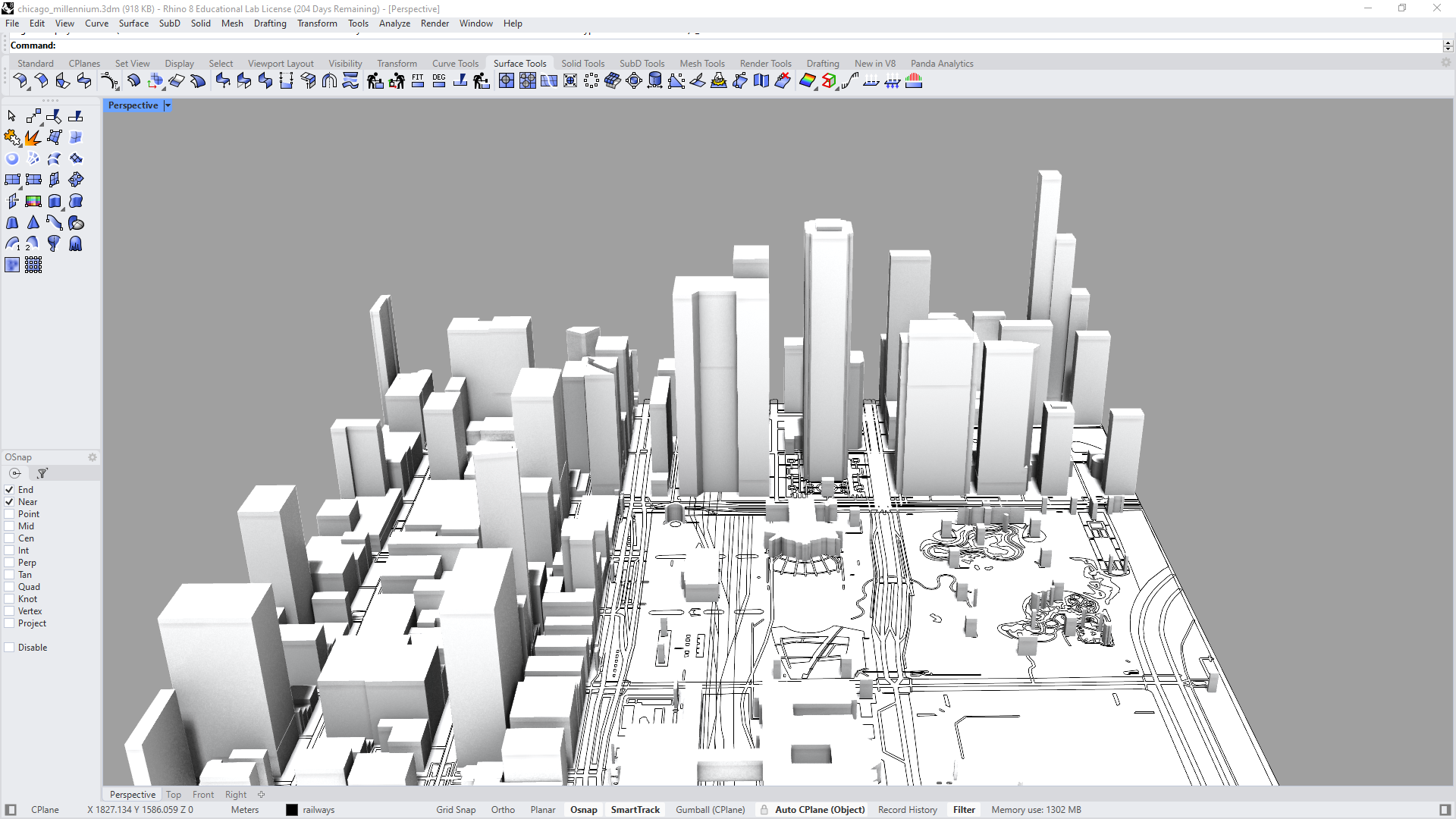The width and height of the screenshot is (1456, 819).
Task: Open the Perspective viewport dropdown arrow
Action: click(168, 105)
